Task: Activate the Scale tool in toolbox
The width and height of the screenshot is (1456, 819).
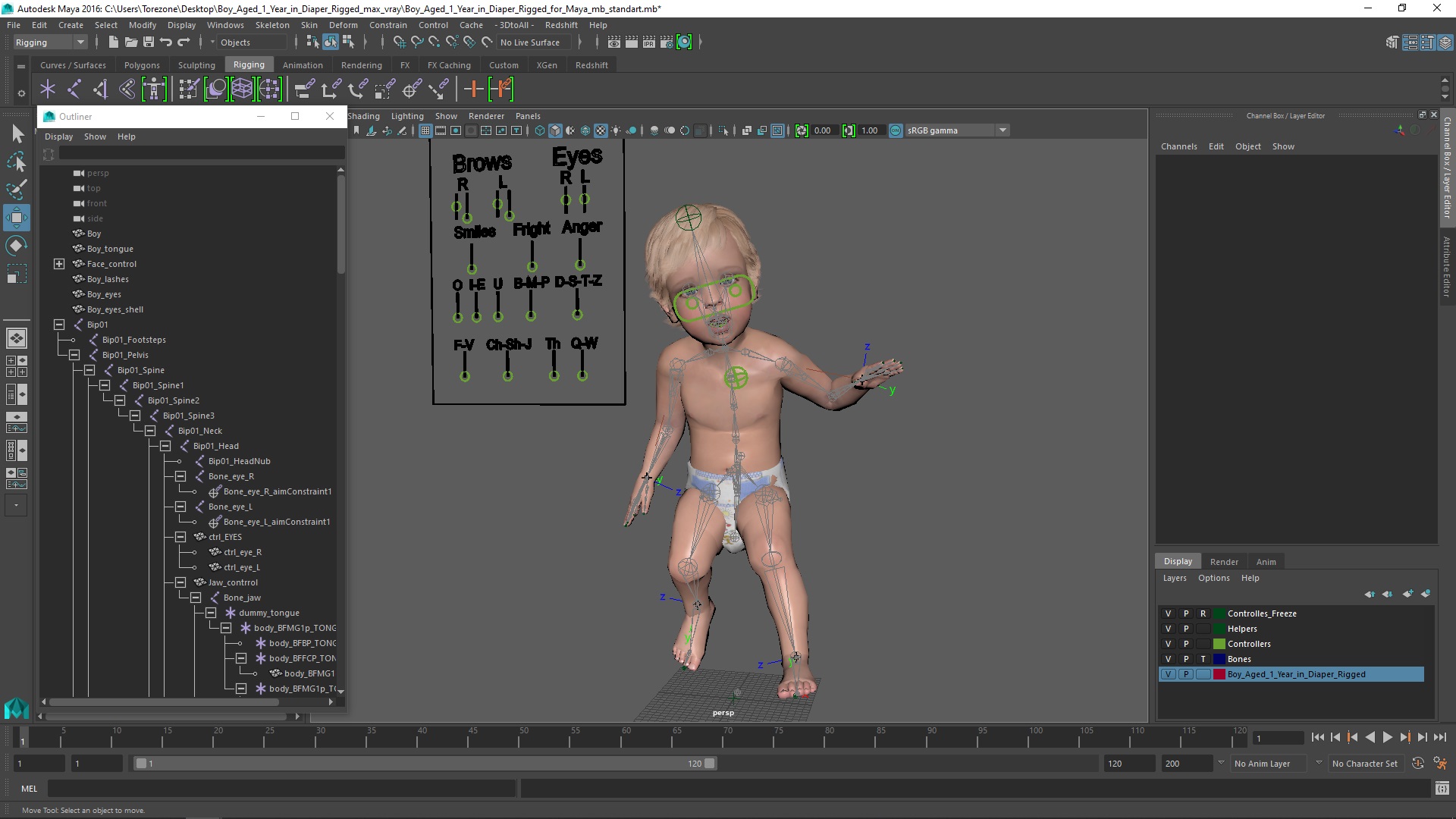Action: point(17,274)
